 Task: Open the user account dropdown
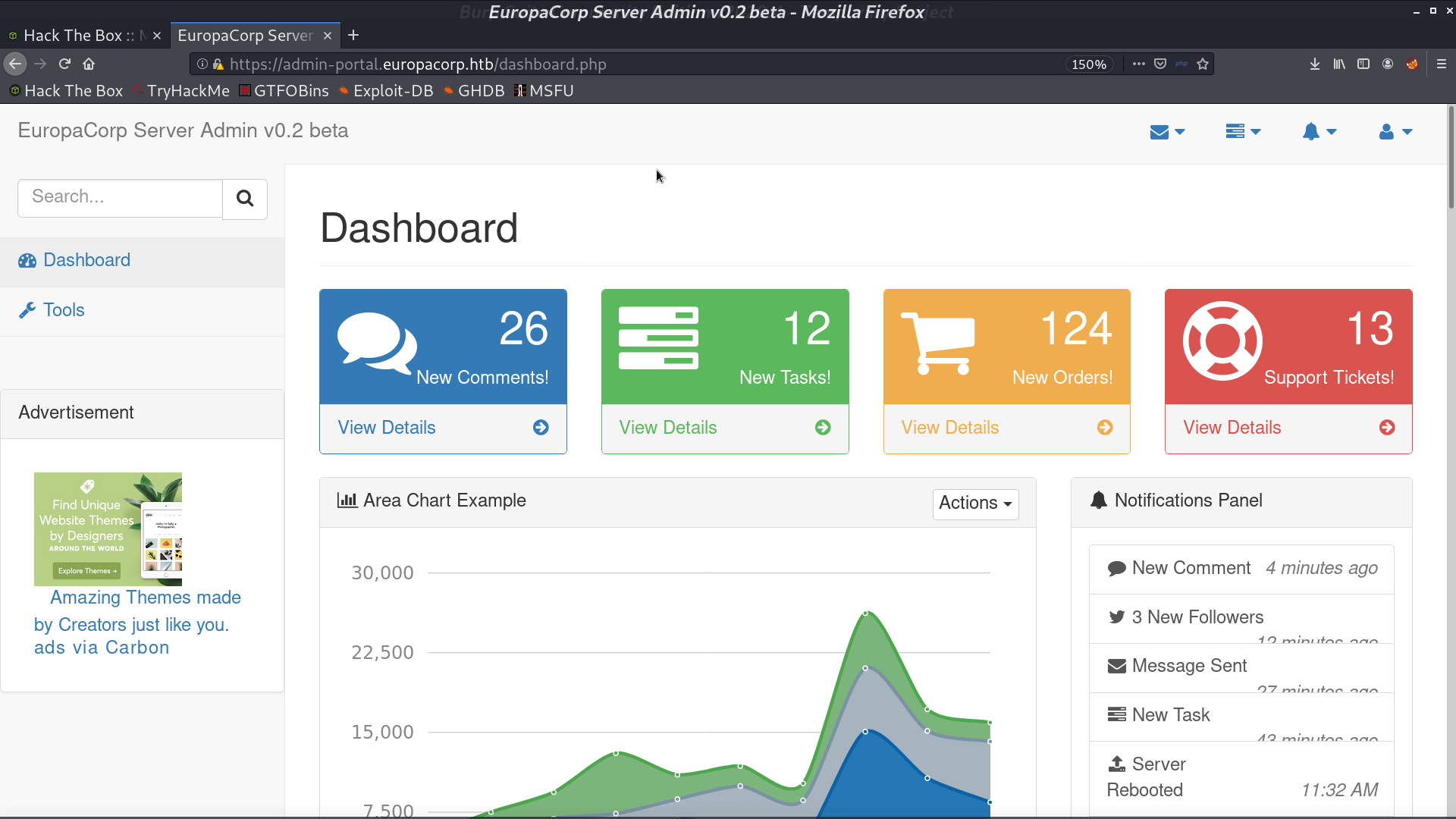[1395, 132]
